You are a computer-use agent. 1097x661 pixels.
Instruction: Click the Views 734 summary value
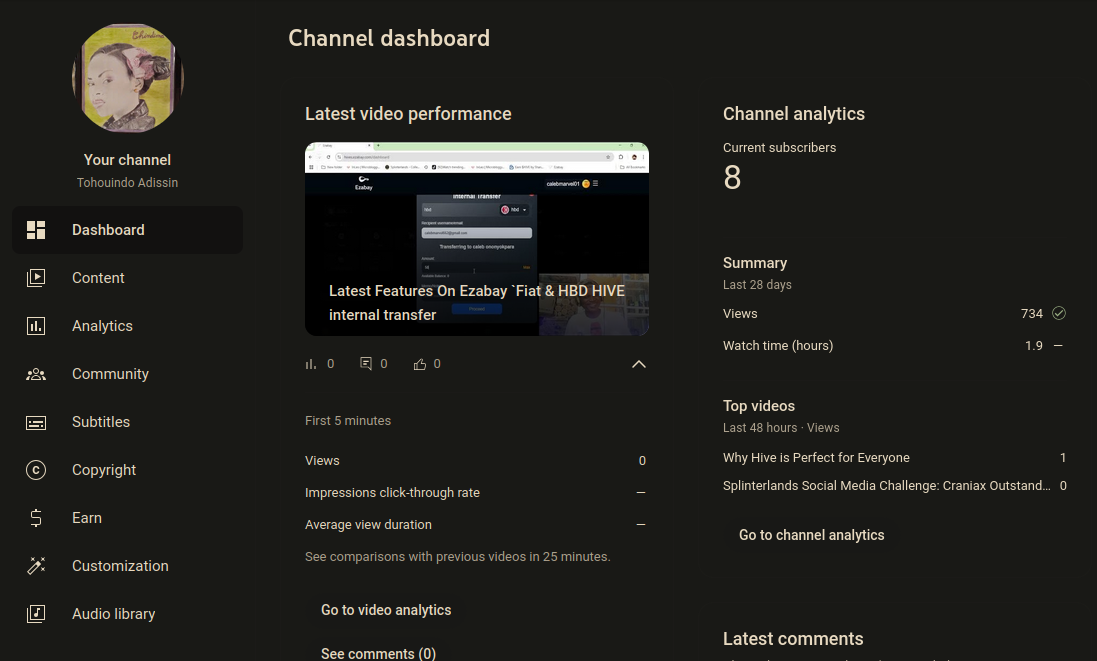click(x=1031, y=313)
